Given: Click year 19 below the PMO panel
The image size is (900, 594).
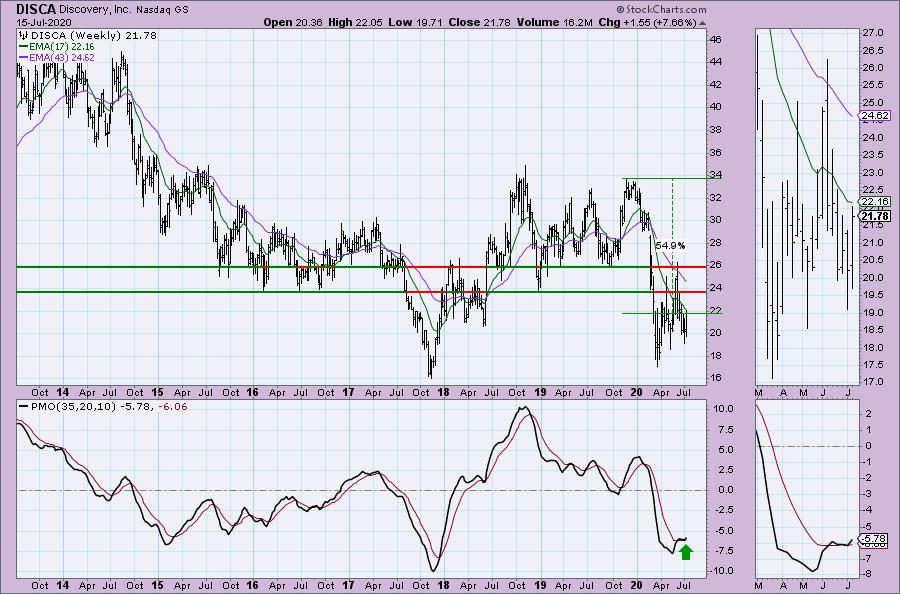Looking at the screenshot, I should coord(540,586).
